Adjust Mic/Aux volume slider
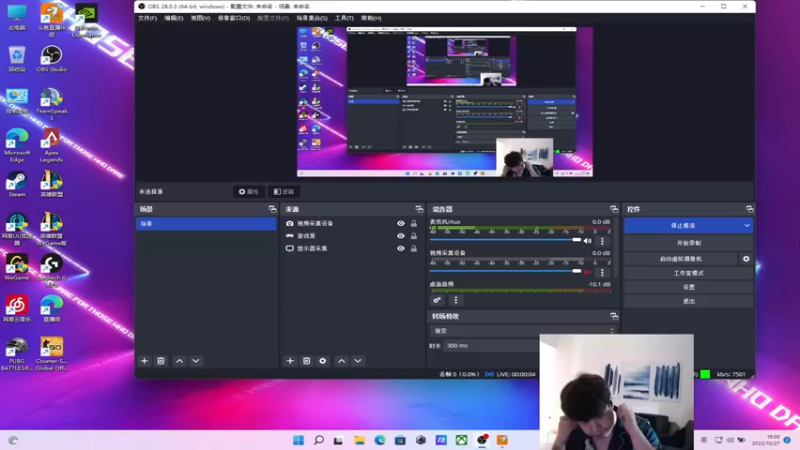 pyautogui.click(x=506, y=240)
